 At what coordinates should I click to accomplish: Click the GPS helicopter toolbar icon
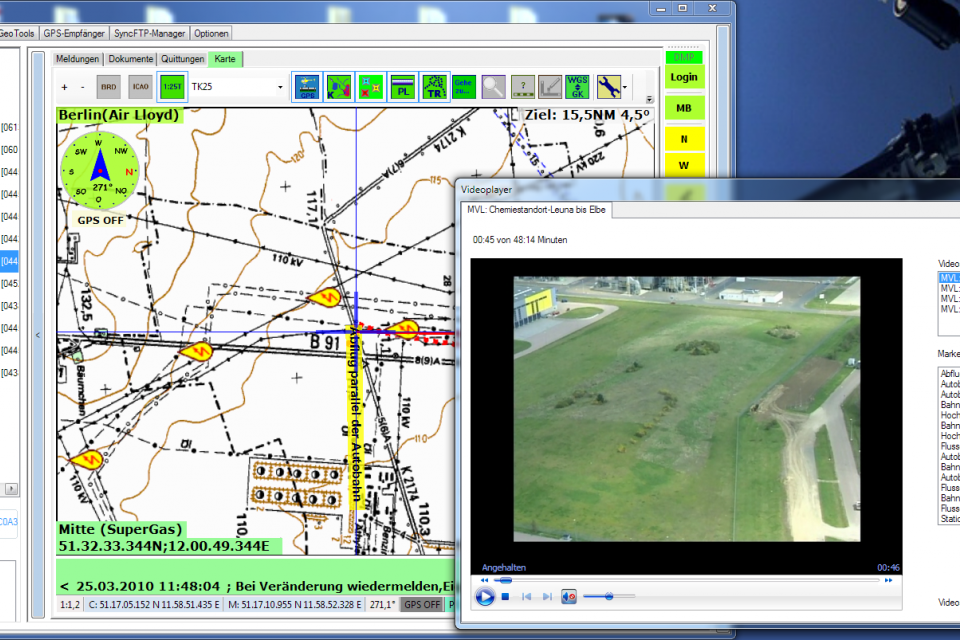tap(307, 87)
